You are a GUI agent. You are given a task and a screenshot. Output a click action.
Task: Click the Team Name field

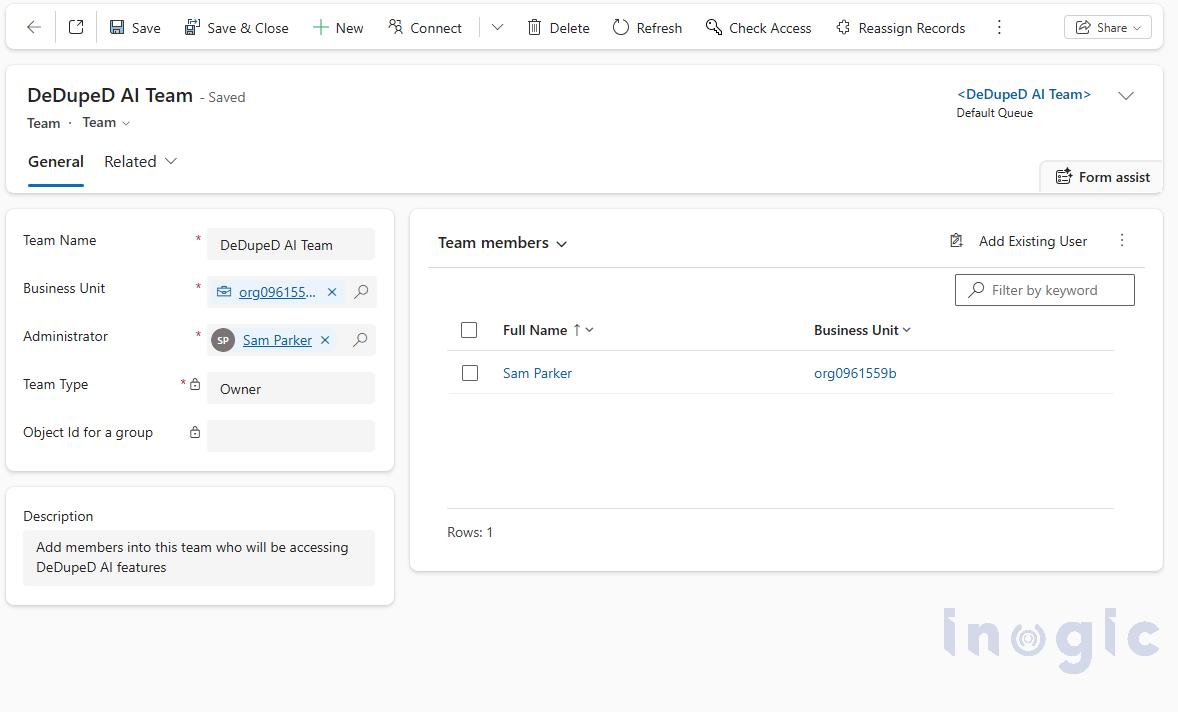pos(291,245)
